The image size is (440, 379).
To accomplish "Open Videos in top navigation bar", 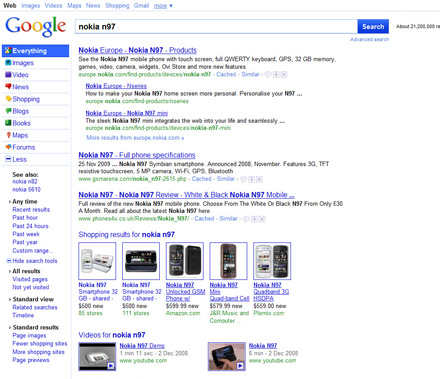I will click(53, 6).
